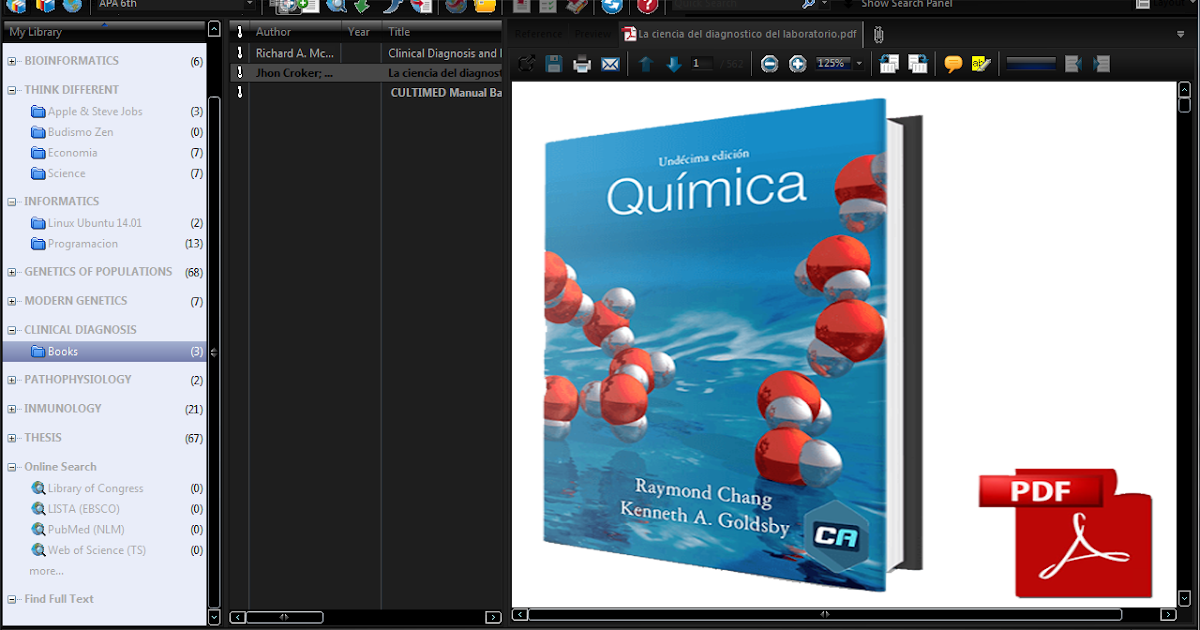Click the paperclip attach file tab icon

pyautogui.click(x=877, y=35)
